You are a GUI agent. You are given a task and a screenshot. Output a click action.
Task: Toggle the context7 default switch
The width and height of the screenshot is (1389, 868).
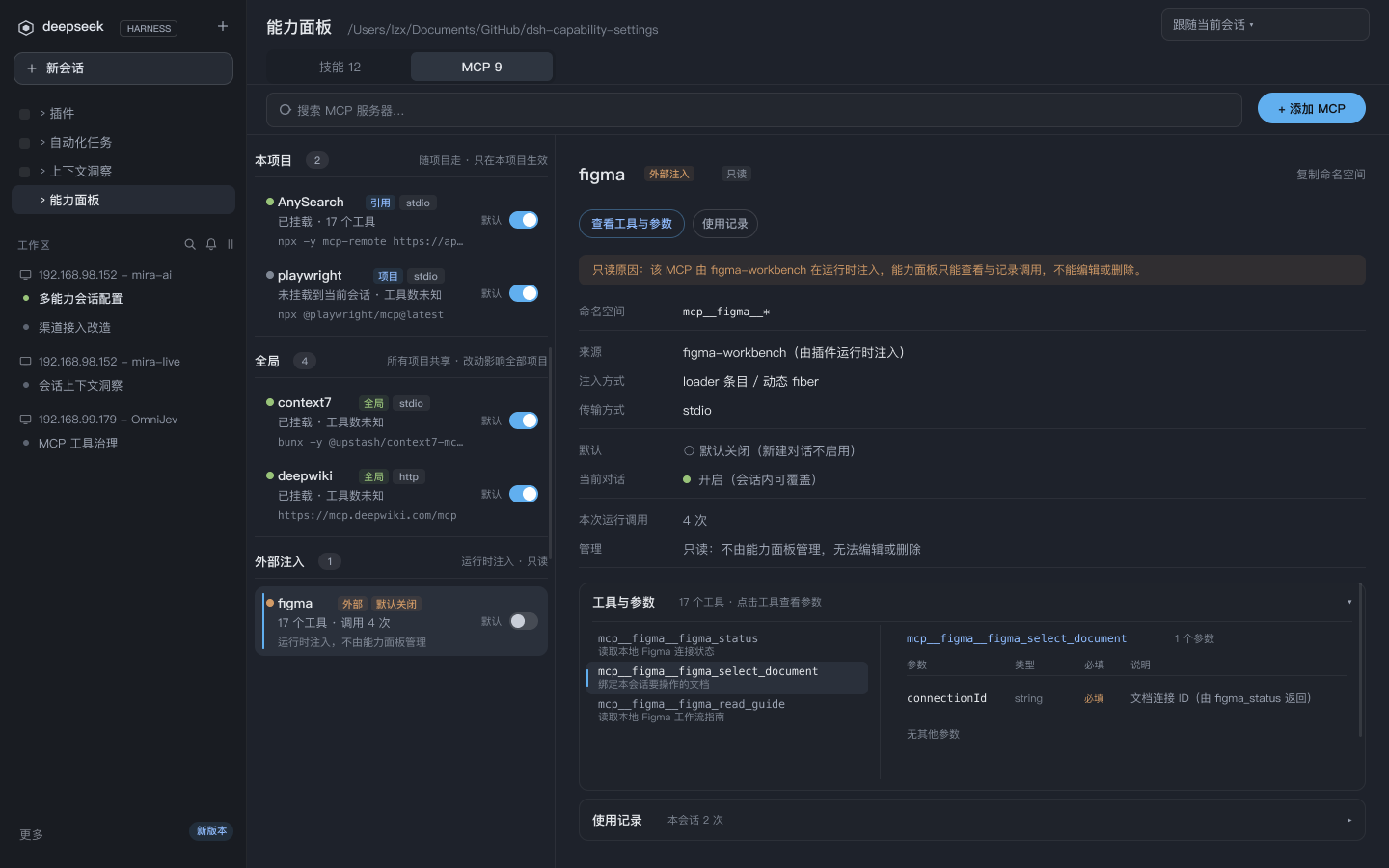click(524, 420)
